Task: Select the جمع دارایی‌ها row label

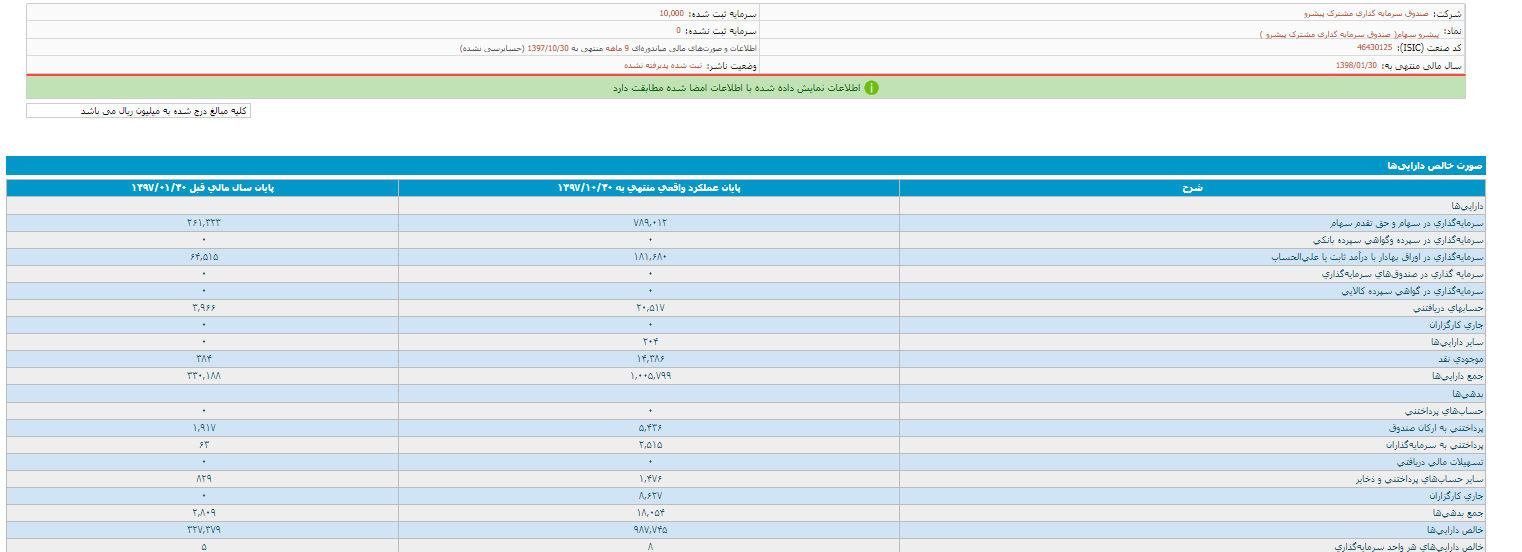Action: pos(1454,376)
